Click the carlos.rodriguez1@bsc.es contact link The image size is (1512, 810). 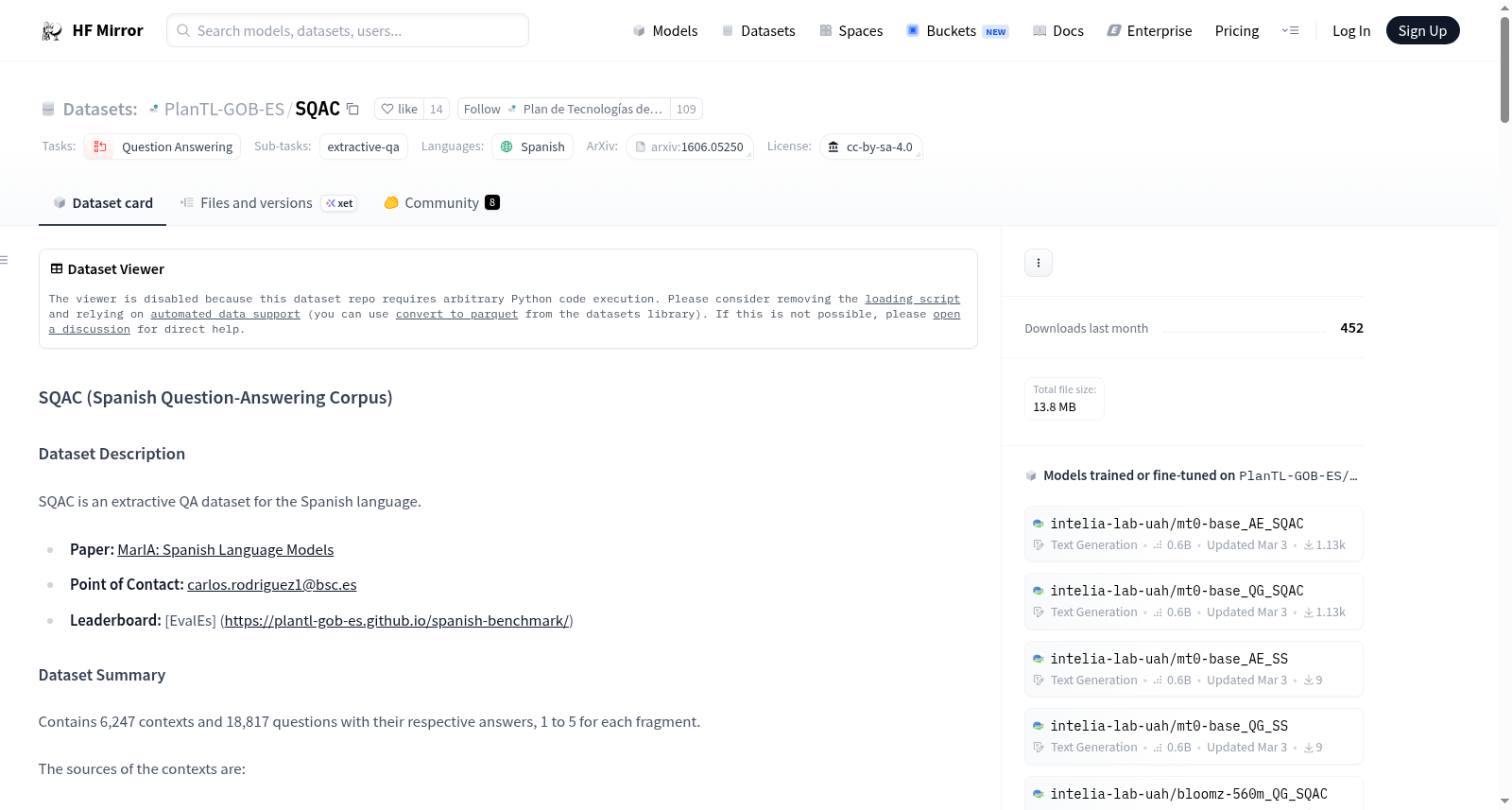pyautogui.click(x=272, y=585)
